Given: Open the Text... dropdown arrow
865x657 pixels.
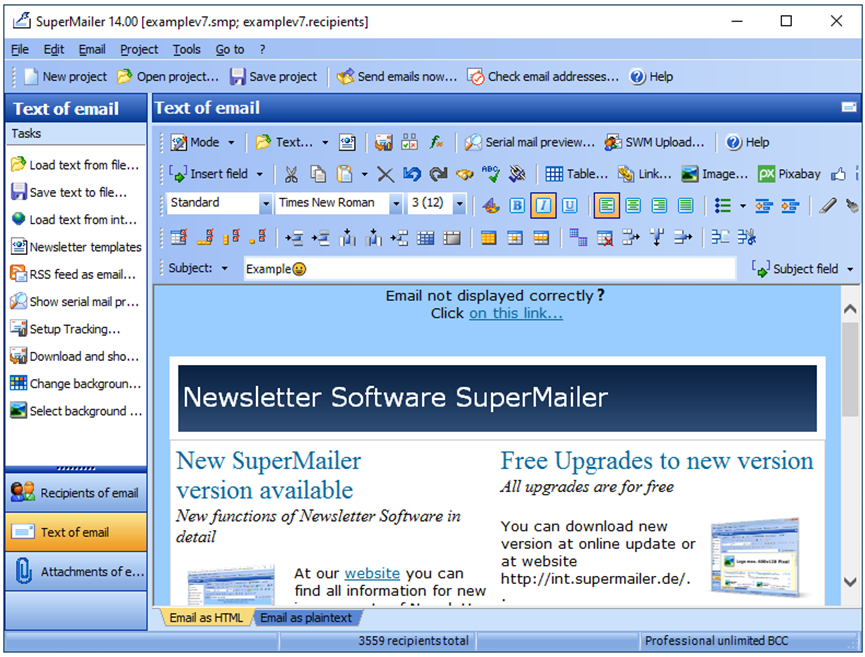Looking at the screenshot, I should pos(325,142).
